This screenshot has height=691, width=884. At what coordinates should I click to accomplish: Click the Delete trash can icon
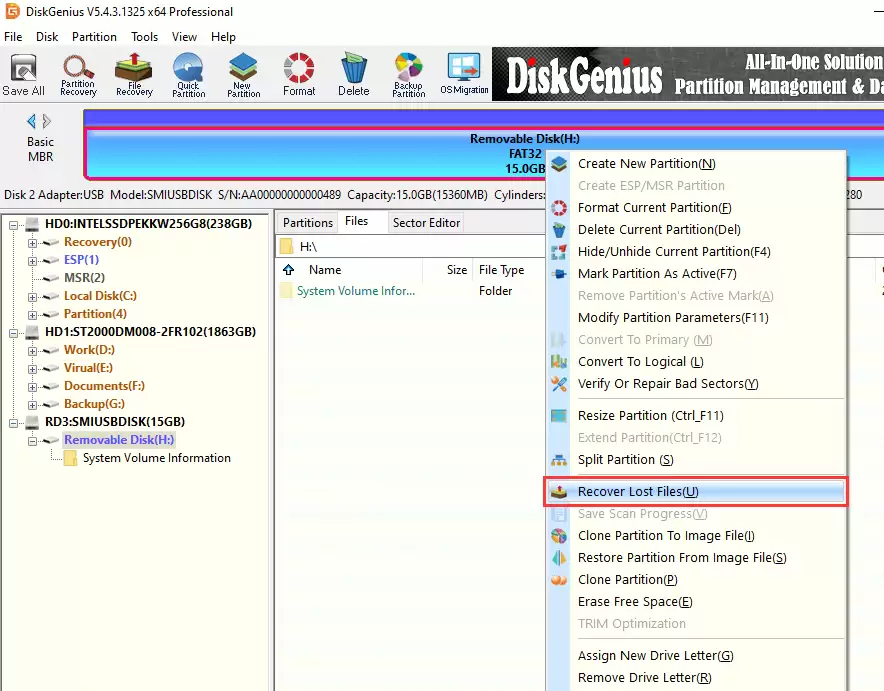pos(353,75)
